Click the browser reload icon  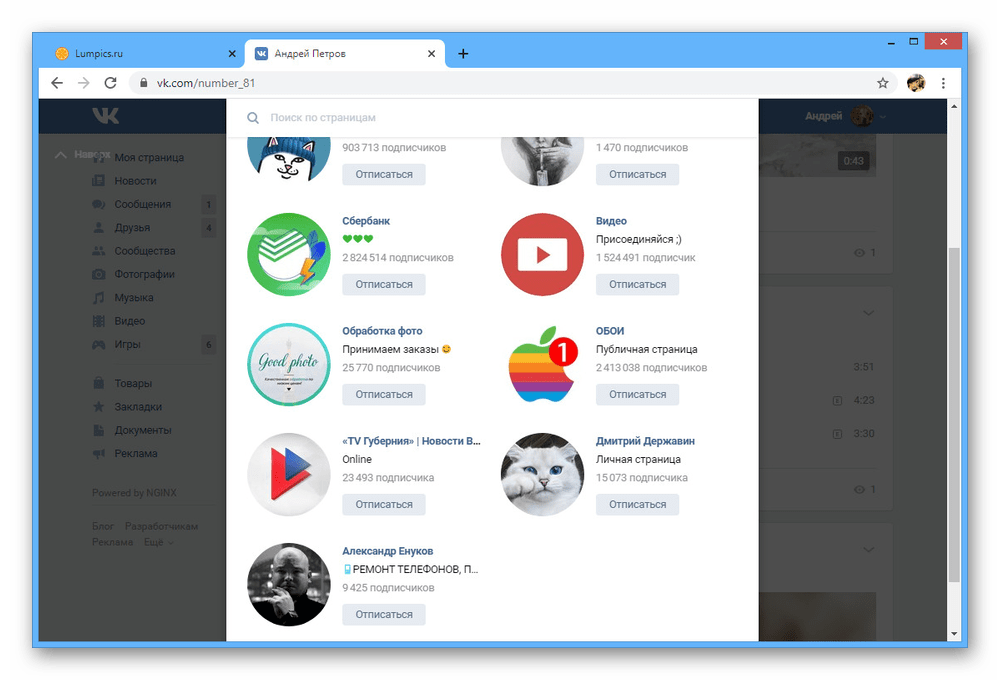pyautogui.click(x=110, y=83)
